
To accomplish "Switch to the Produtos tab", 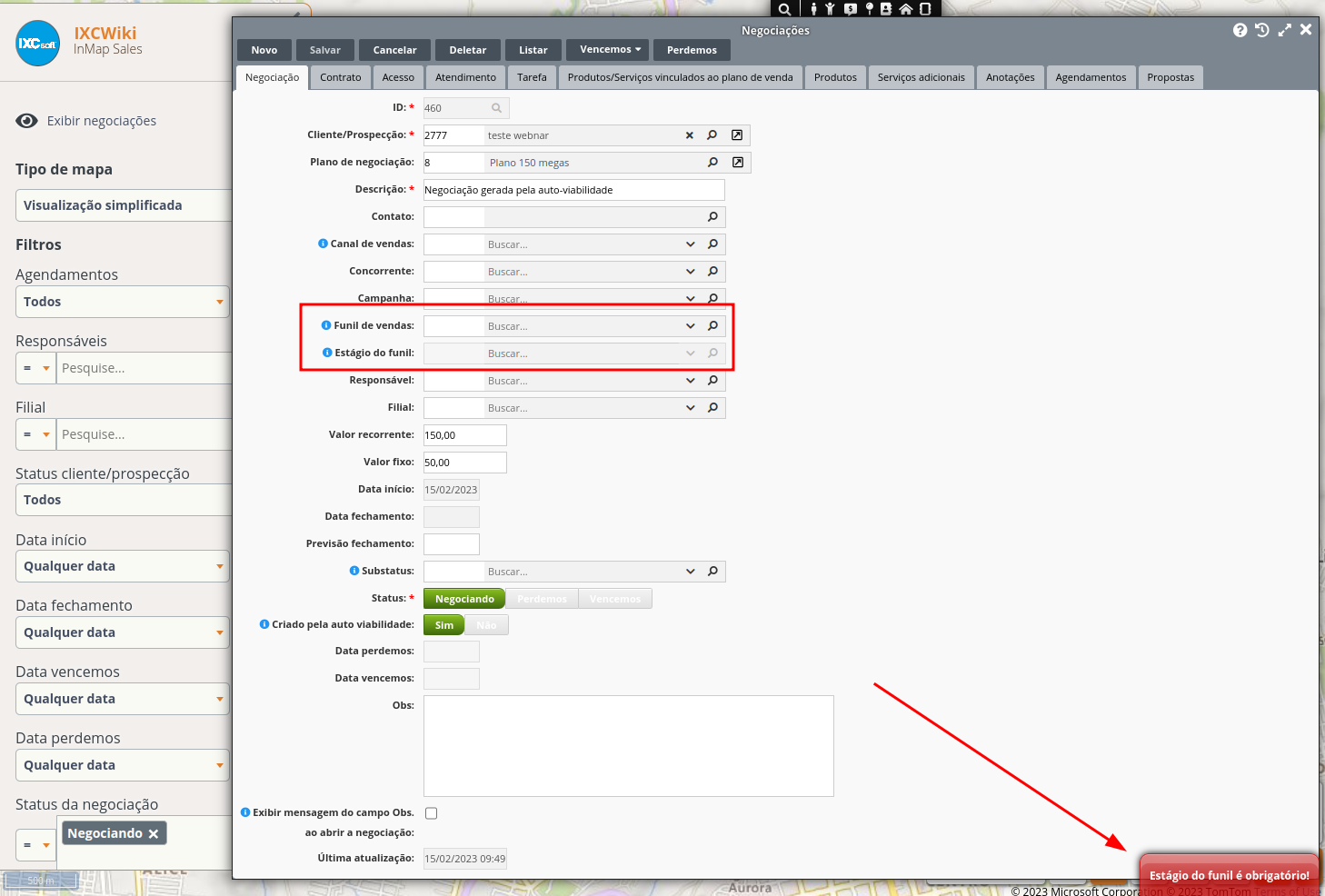I will coord(835,77).
